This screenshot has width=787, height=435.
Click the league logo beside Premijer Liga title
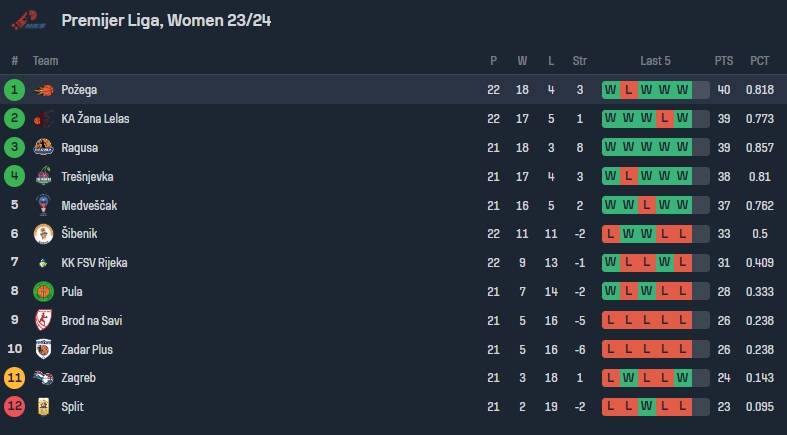coord(29,20)
